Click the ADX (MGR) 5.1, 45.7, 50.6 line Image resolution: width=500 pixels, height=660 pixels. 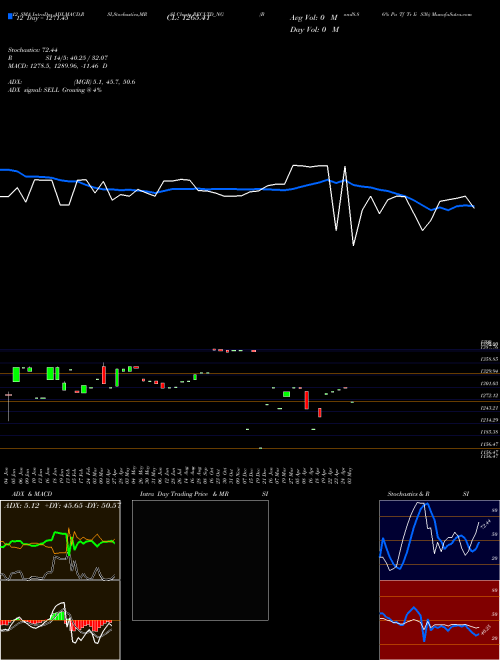tap(72, 82)
